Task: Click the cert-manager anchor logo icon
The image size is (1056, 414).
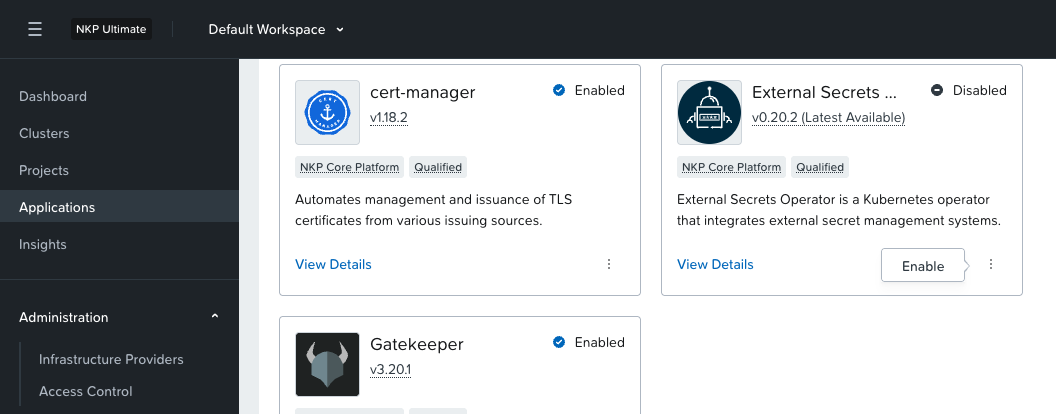Action: pos(327,112)
